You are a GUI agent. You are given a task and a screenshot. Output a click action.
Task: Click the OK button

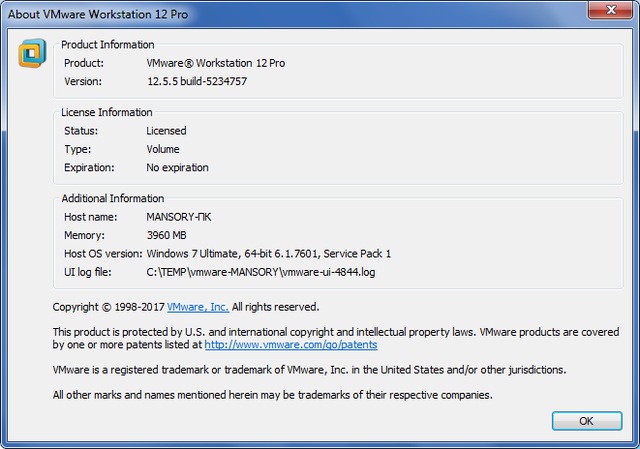tap(587, 421)
